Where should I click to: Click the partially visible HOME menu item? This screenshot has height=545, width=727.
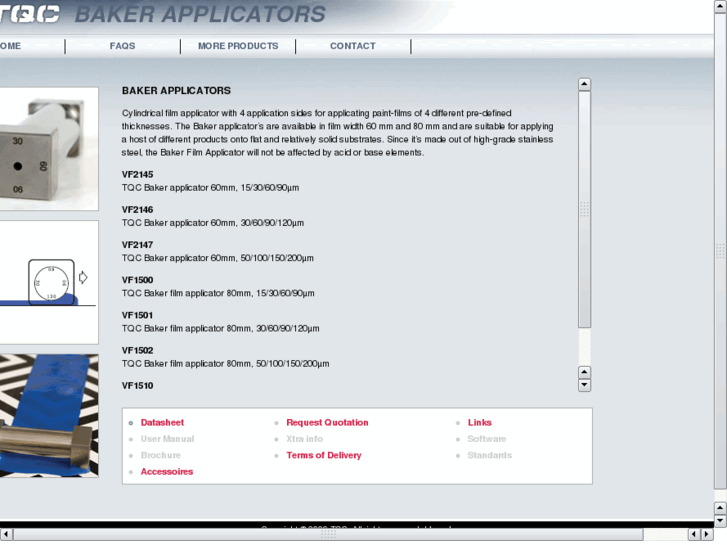(x=10, y=46)
